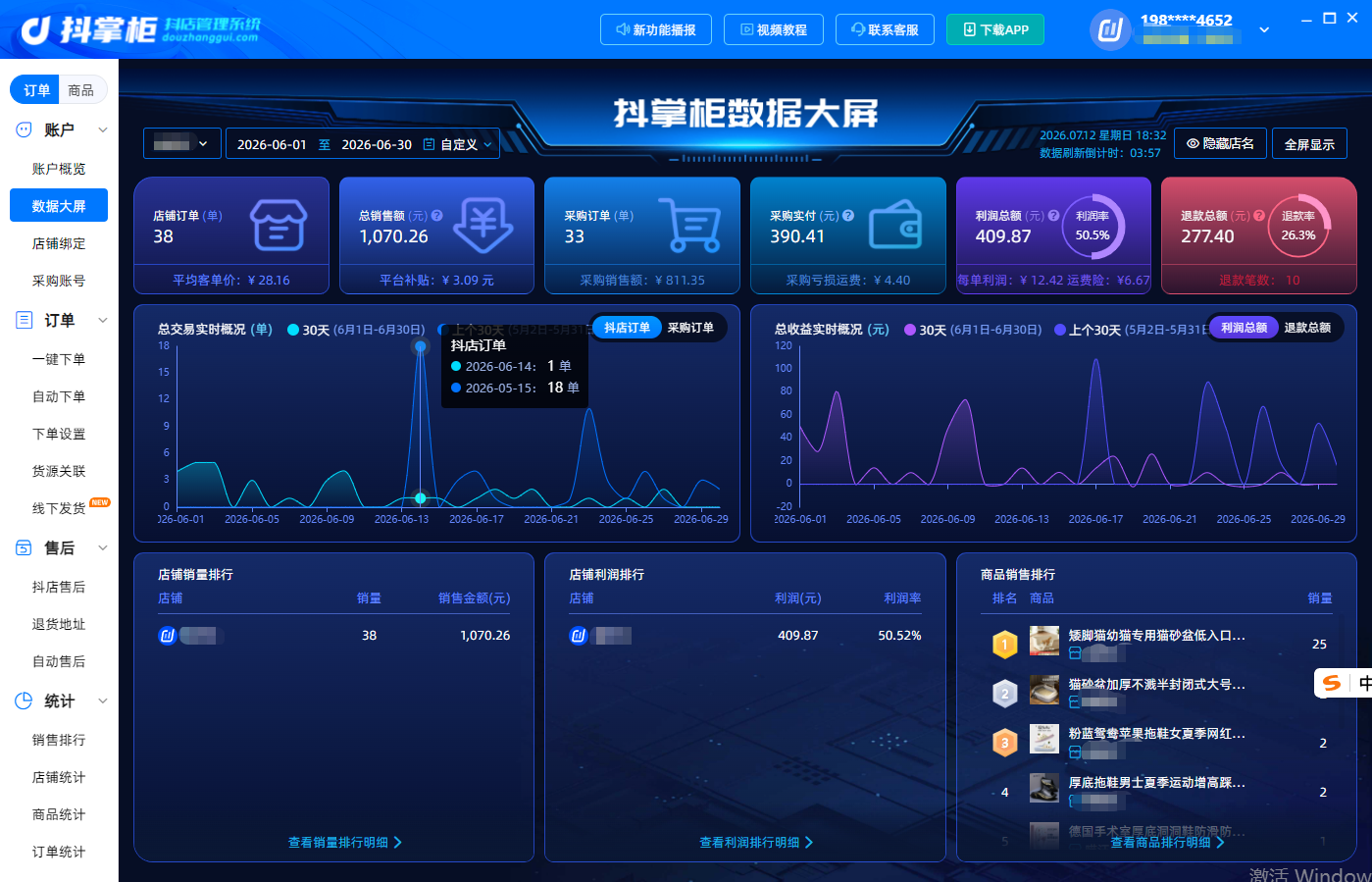The image size is (1372, 882).
Task: Click the help icon next to 总销售额
Action: pyautogui.click(x=436, y=216)
